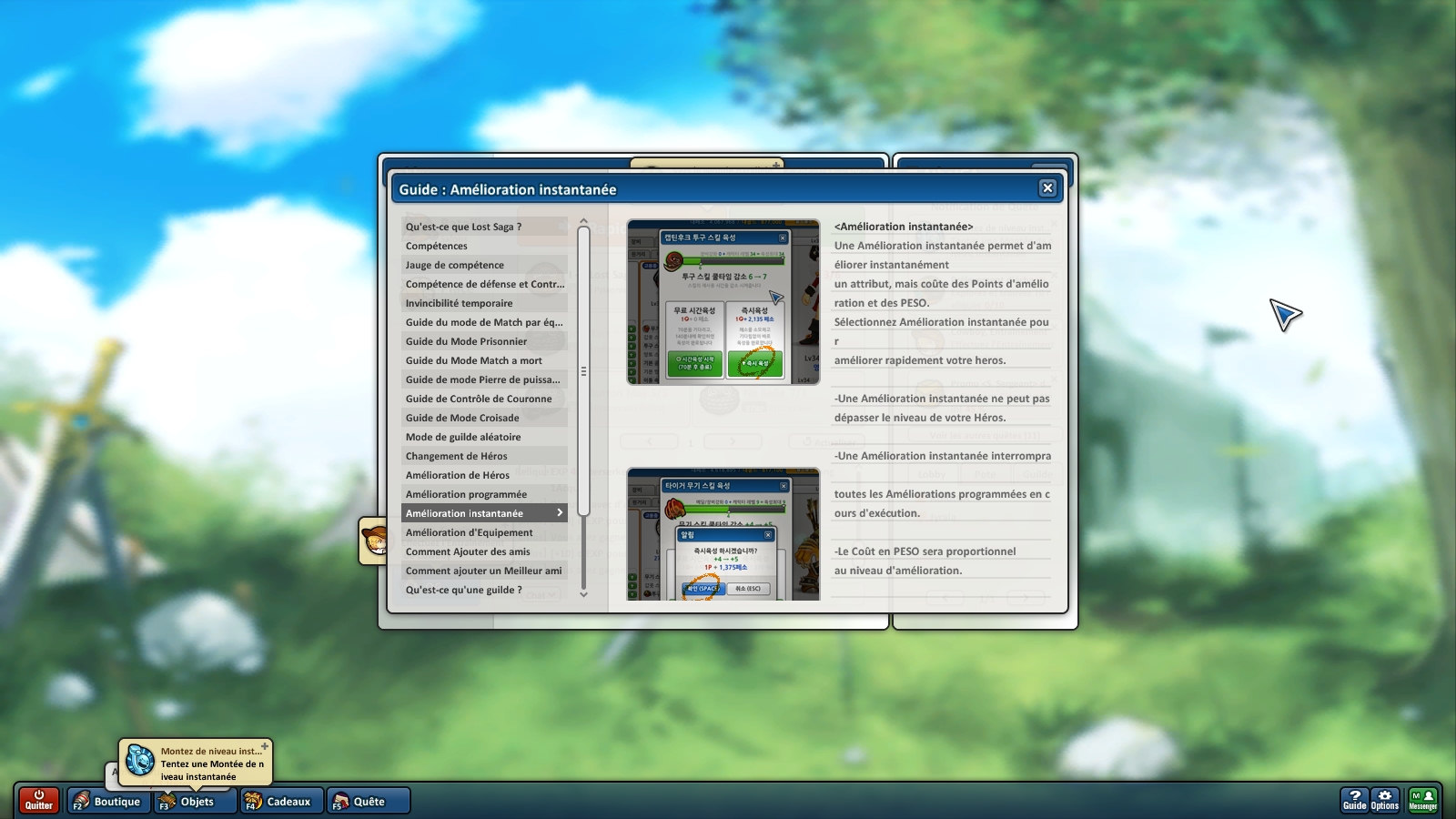The image size is (1456, 819).
Task: Open Jauge de compétence topic
Action: pos(484,265)
